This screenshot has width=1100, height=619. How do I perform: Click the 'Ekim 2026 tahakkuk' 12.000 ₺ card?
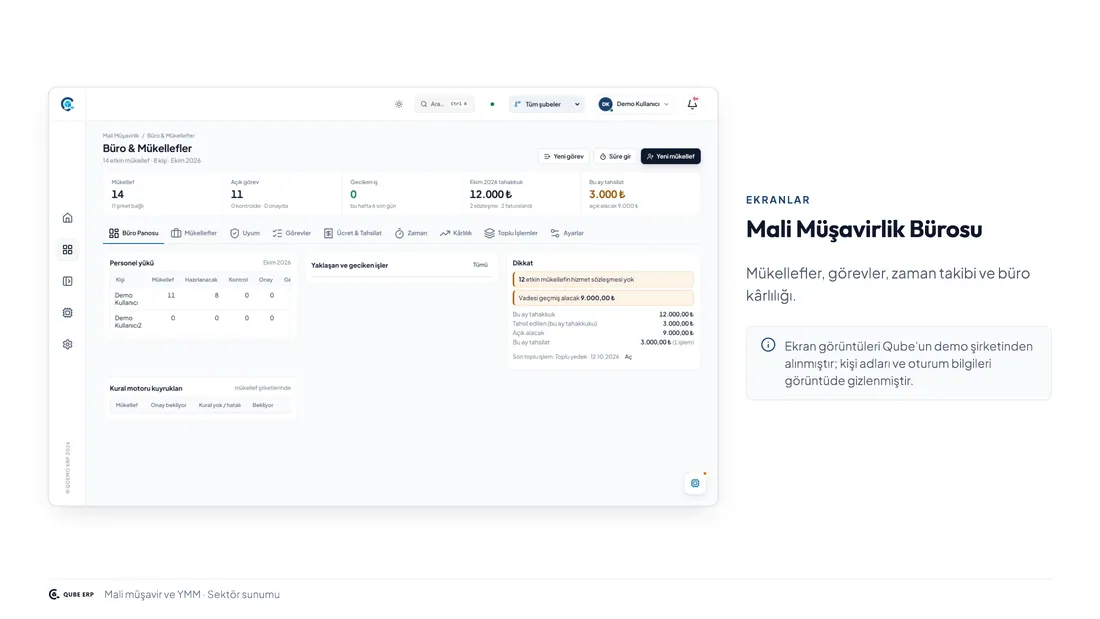coord(521,194)
